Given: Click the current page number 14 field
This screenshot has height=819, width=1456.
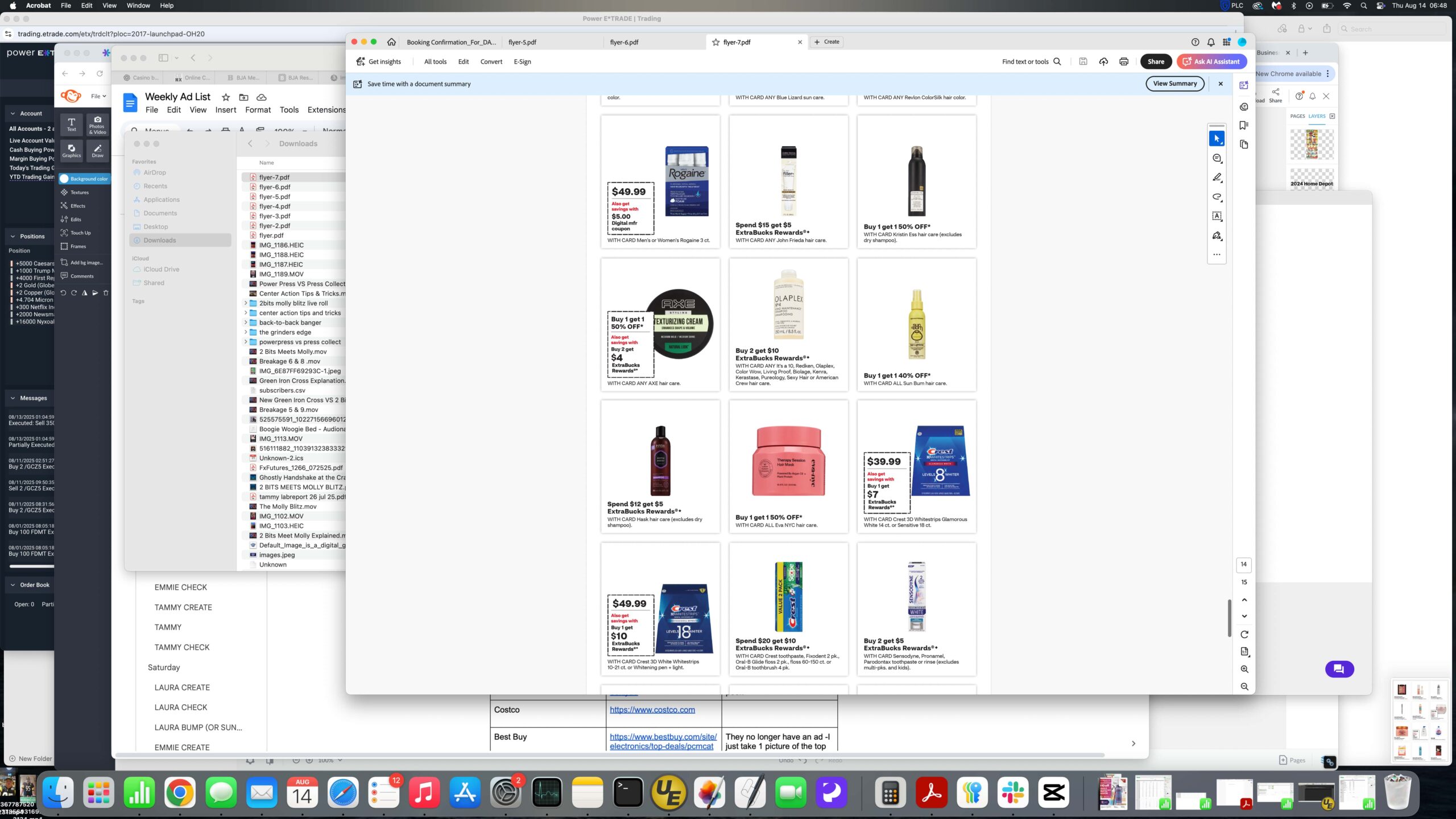Looking at the screenshot, I should (1243, 565).
